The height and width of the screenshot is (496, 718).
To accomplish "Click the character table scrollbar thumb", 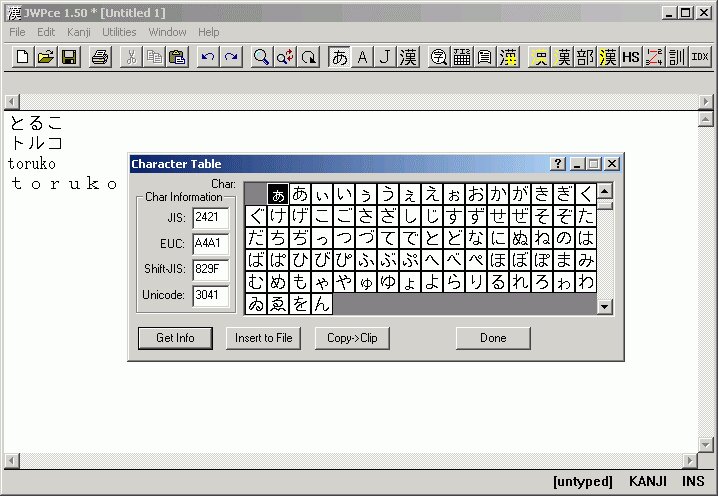I will pos(605,205).
